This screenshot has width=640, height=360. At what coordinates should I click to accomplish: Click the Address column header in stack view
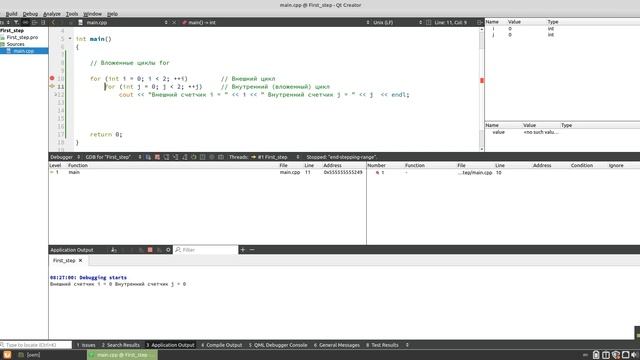pyautogui.click(x=332, y=165)
